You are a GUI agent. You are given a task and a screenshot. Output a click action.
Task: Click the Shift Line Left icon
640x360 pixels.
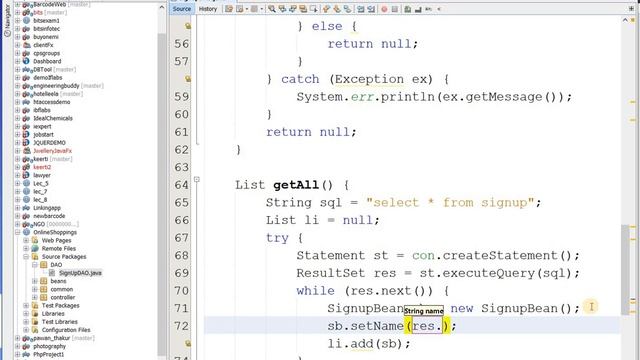(361, 9)
